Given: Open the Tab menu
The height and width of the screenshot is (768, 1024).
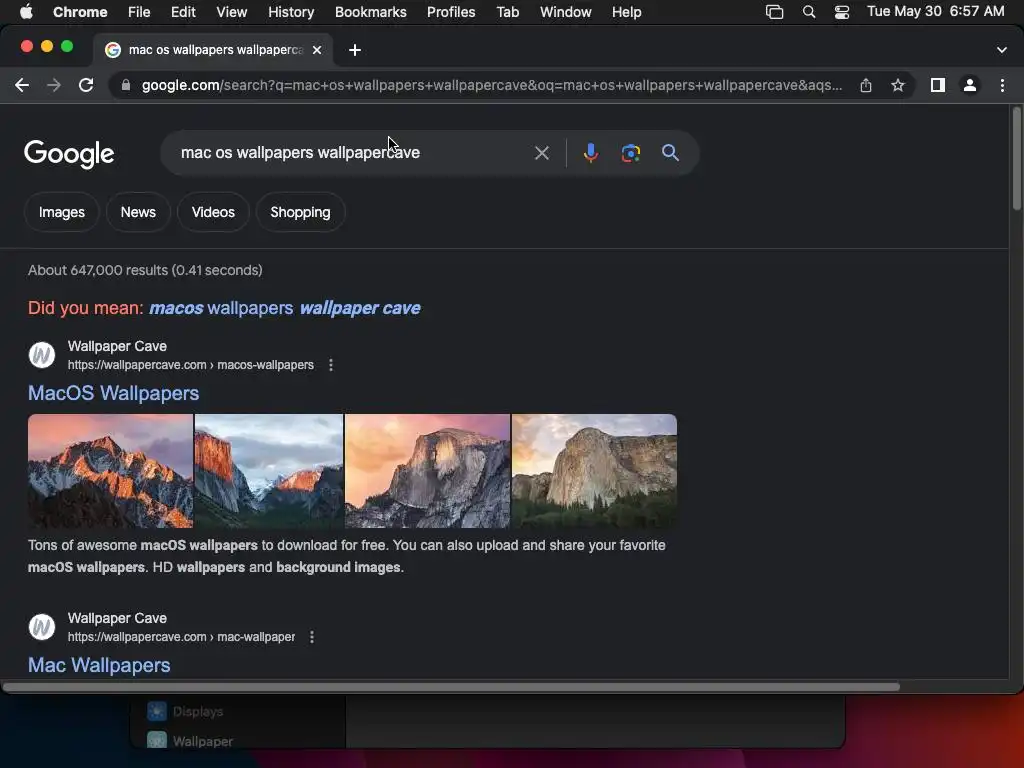Looking at the screenshot, I should click(x=507, y=12).
